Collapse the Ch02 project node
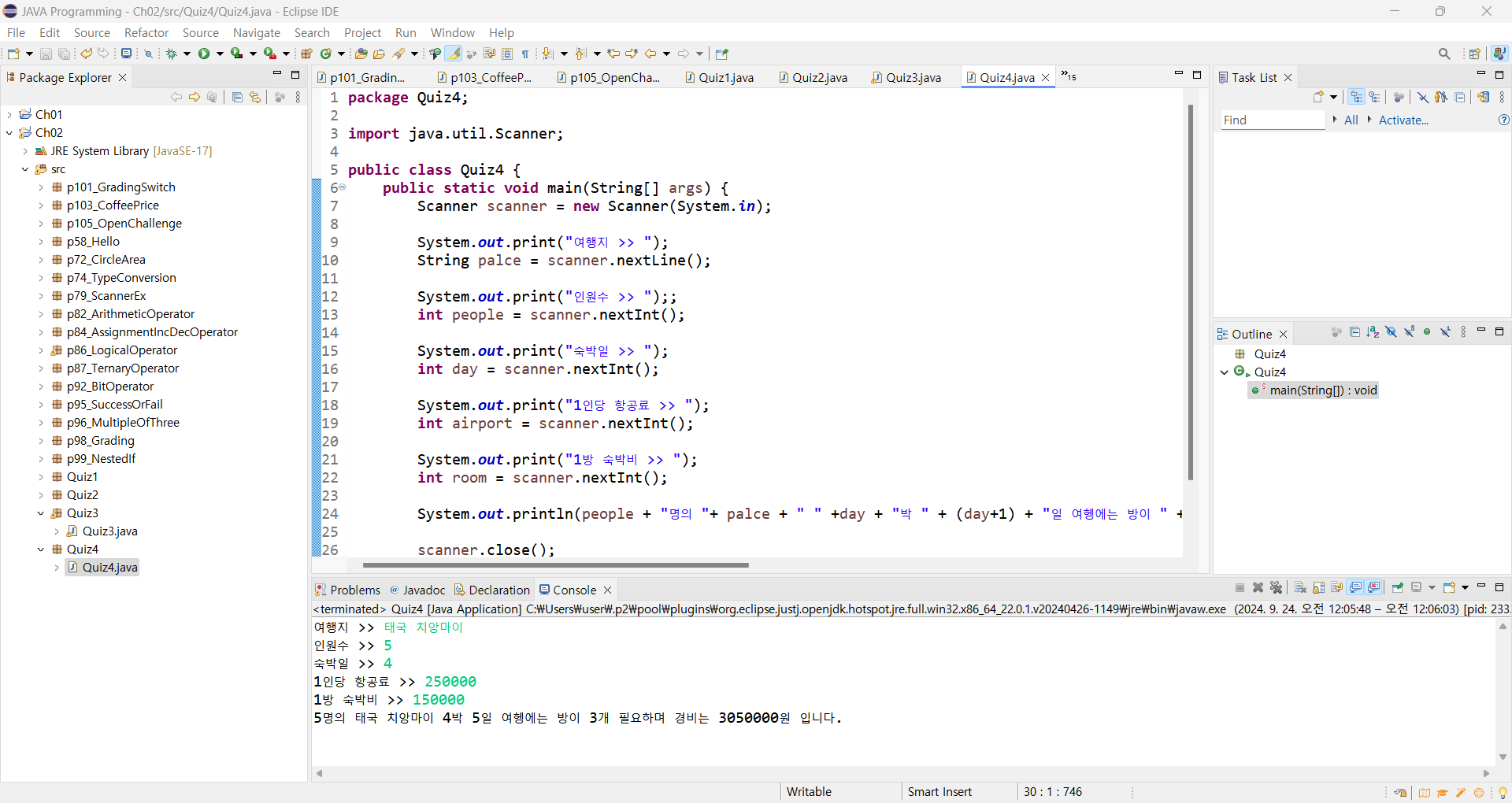 9,133
